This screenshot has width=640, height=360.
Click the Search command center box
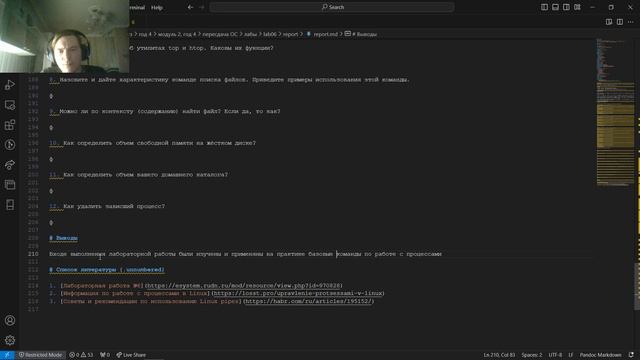point(332,7)
